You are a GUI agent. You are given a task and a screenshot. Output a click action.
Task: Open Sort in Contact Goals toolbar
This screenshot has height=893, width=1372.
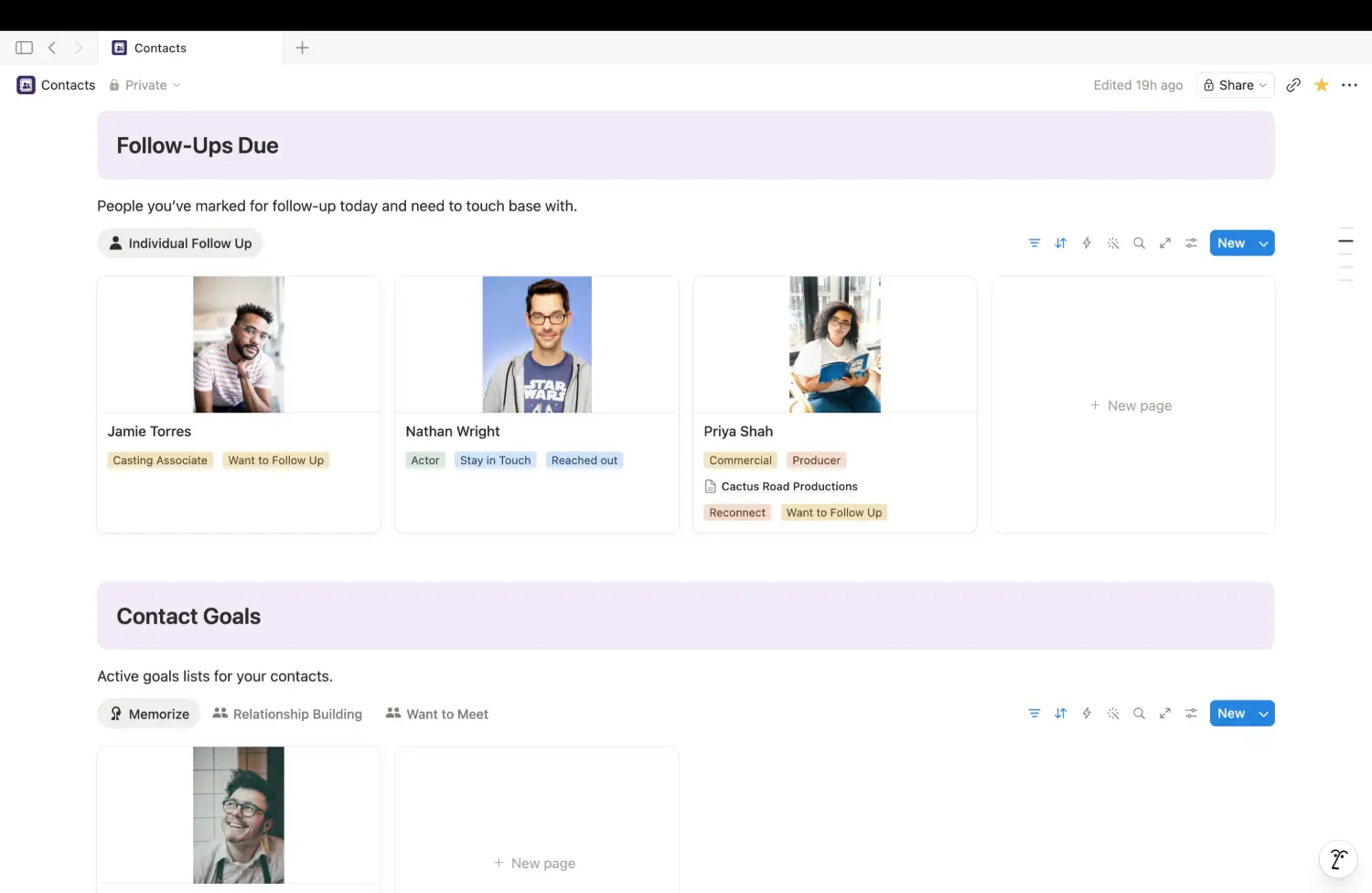[x=1060, y=714]
